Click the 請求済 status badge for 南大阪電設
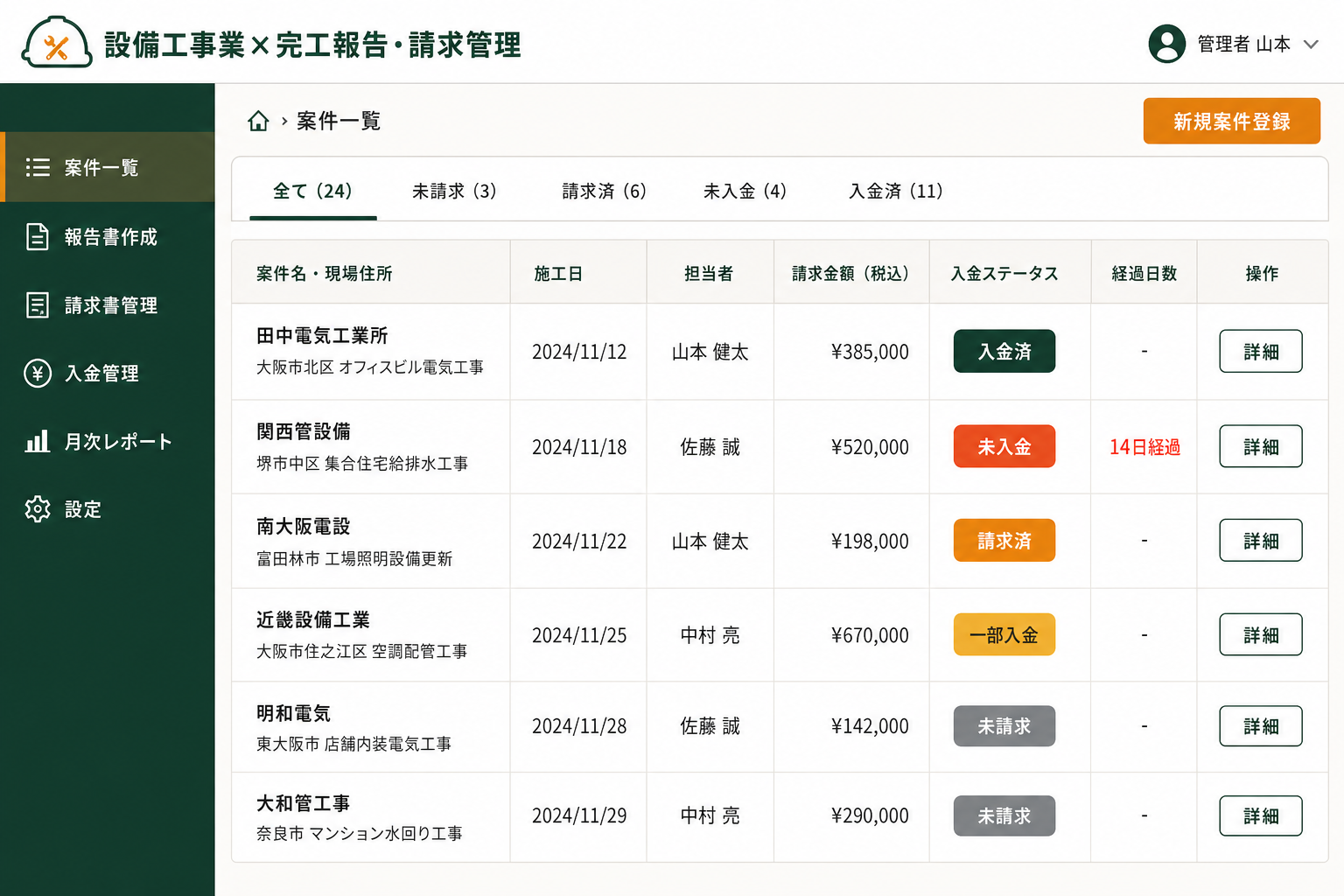The image size is (1344, 896). 1004,541
